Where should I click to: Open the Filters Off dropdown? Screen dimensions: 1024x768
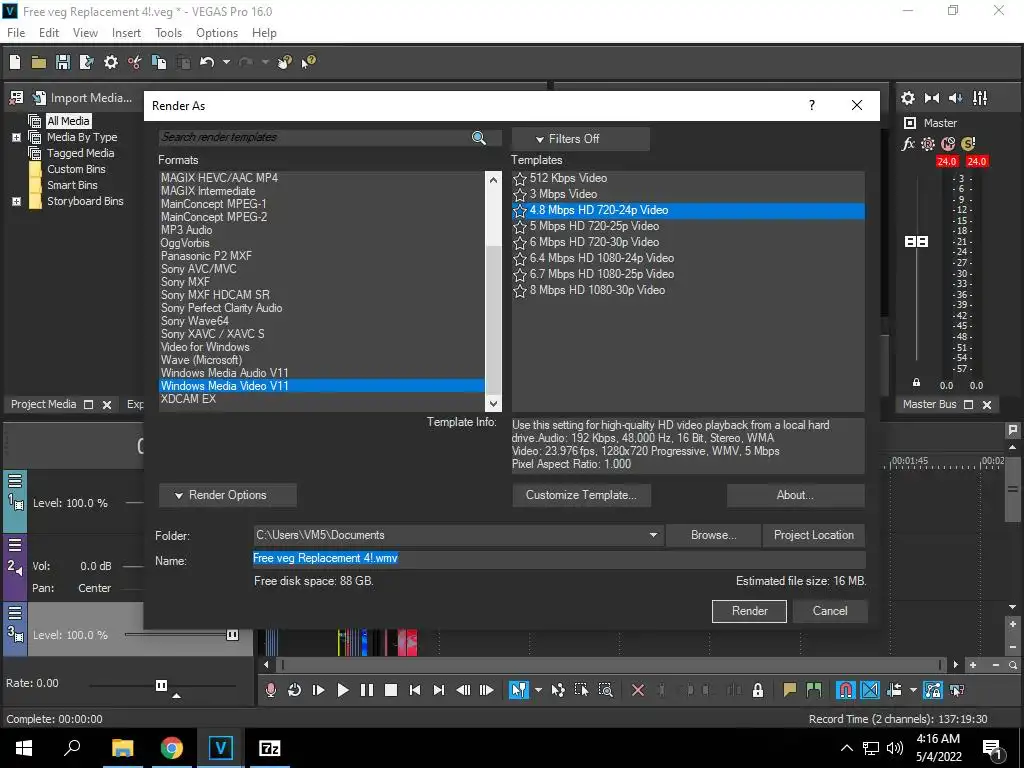580,139
